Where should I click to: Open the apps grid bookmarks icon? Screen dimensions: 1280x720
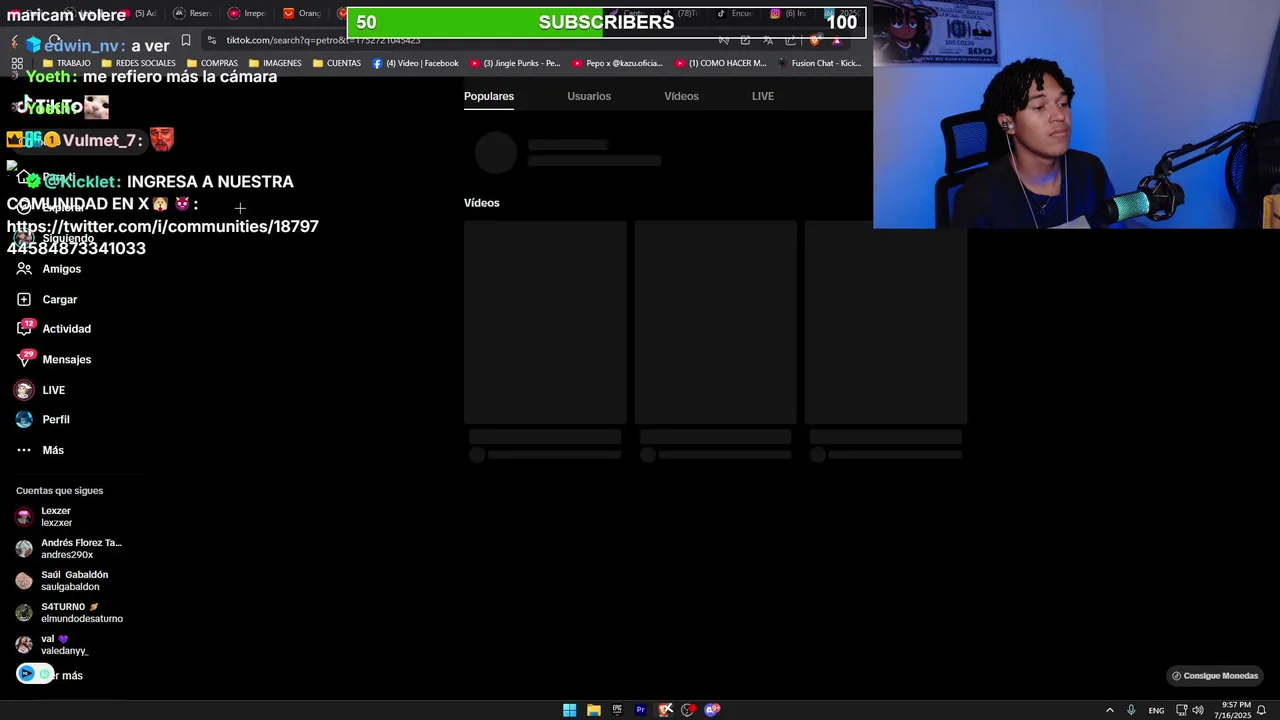[x=17, y=63]
